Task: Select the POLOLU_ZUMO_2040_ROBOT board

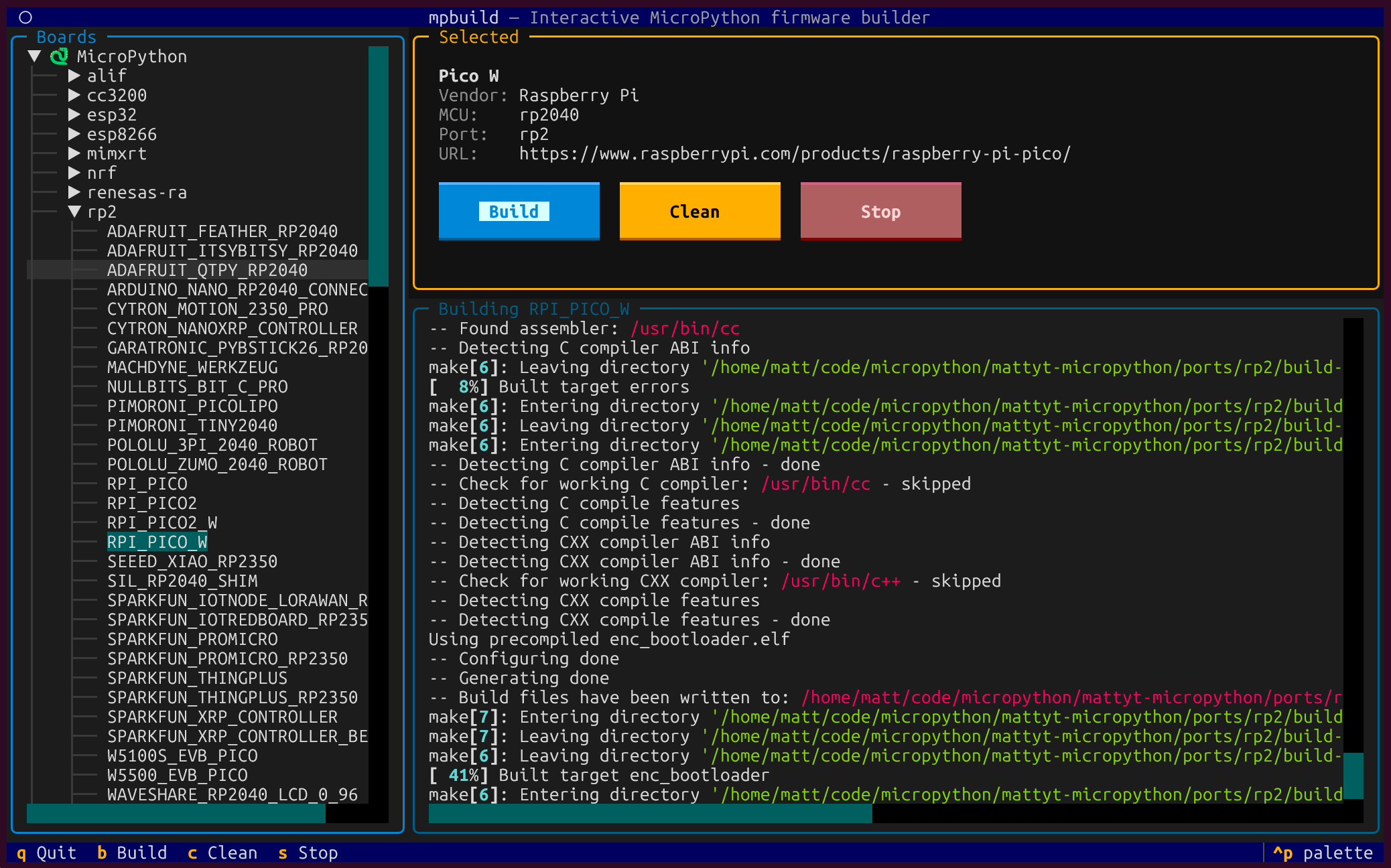Action: [x=217, y=464]
